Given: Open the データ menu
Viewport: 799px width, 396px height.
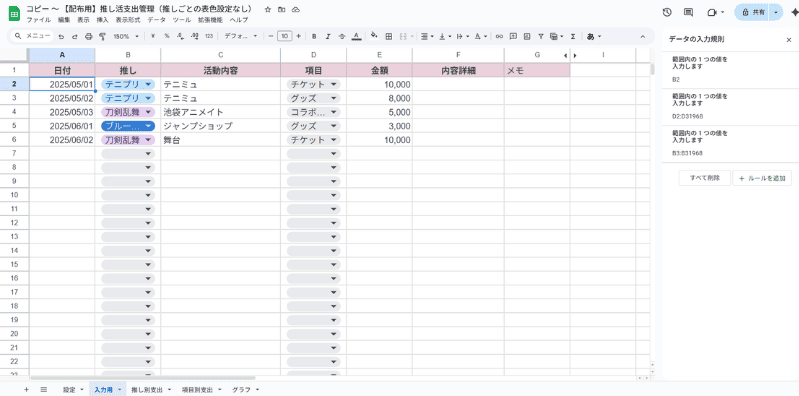Looking at the screenshot, I should (156, 20).
